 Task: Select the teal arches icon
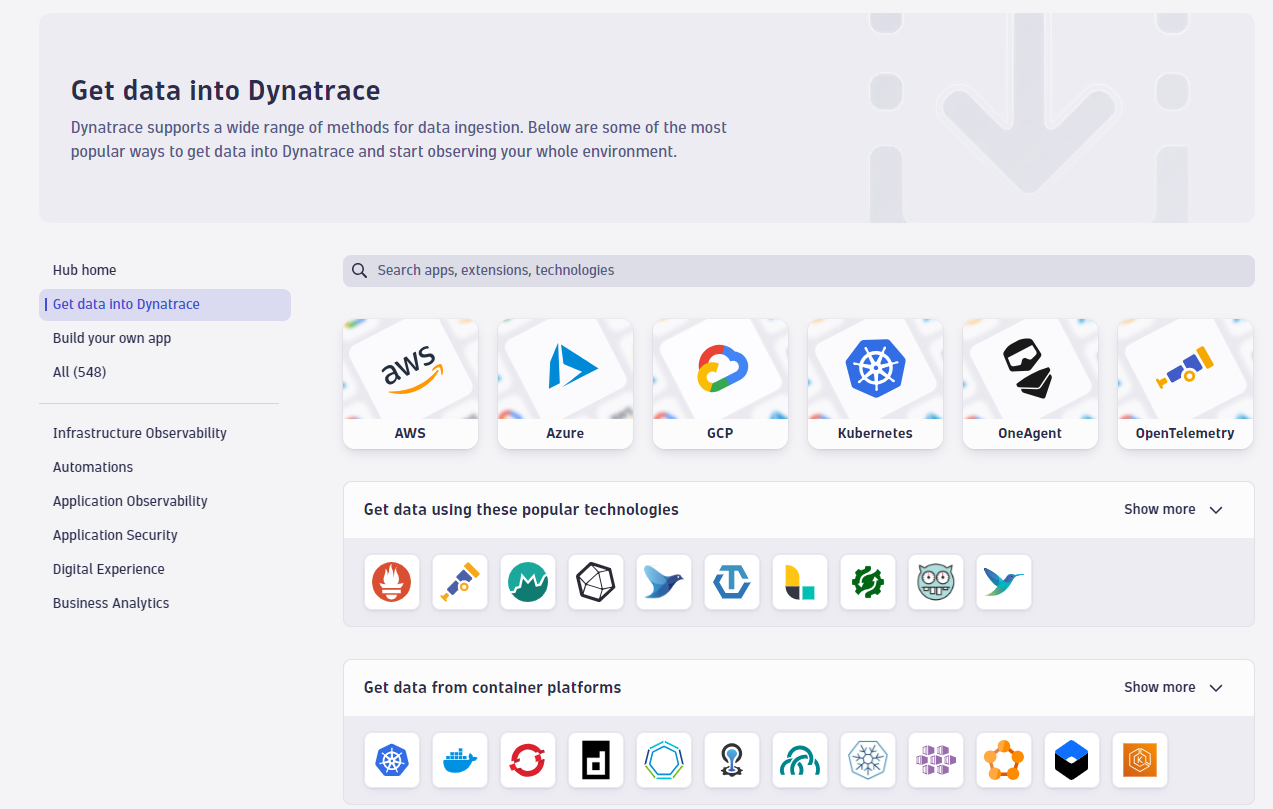(x=800, y=760)
